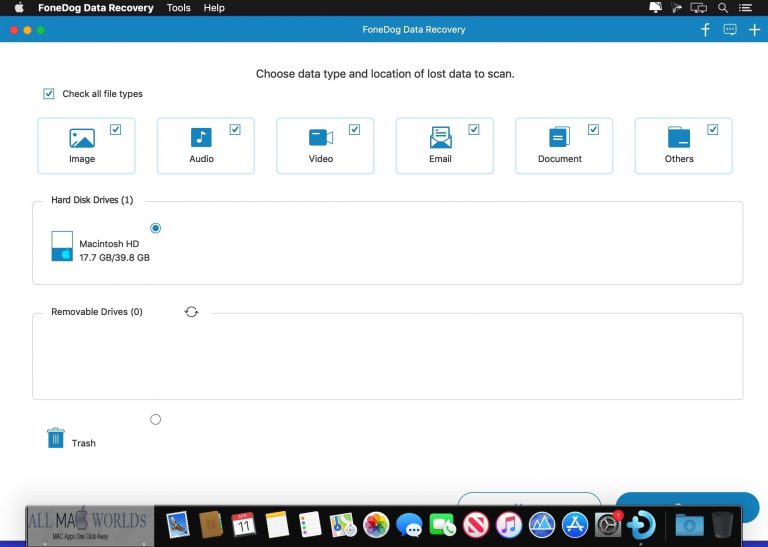The width and height of the screenshot is (768, 547).
Task: Select the Macintosh HD radio button
Action: pyautogui.click(x=155, y=228)
